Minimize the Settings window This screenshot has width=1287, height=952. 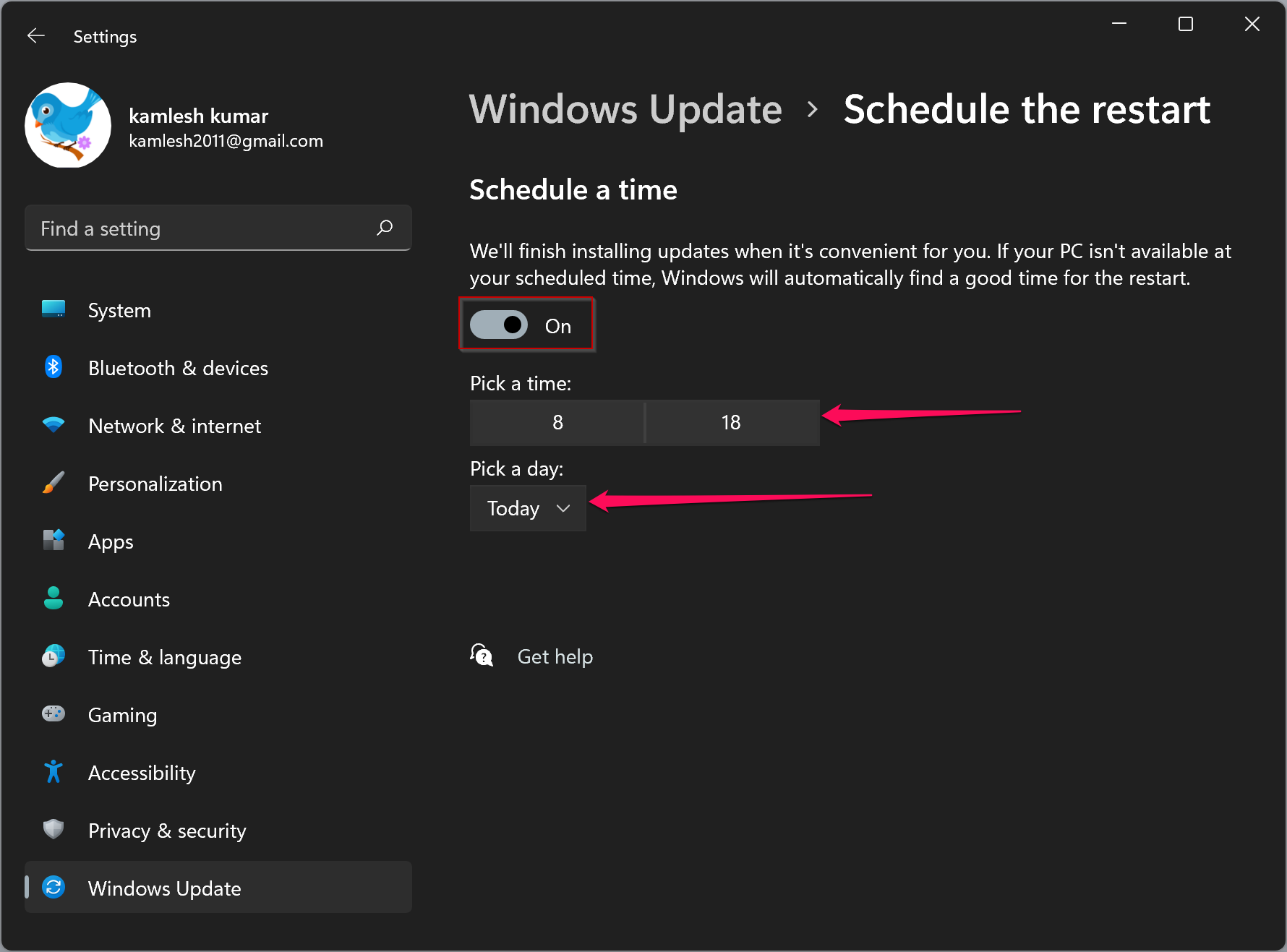click(1119, 24)
